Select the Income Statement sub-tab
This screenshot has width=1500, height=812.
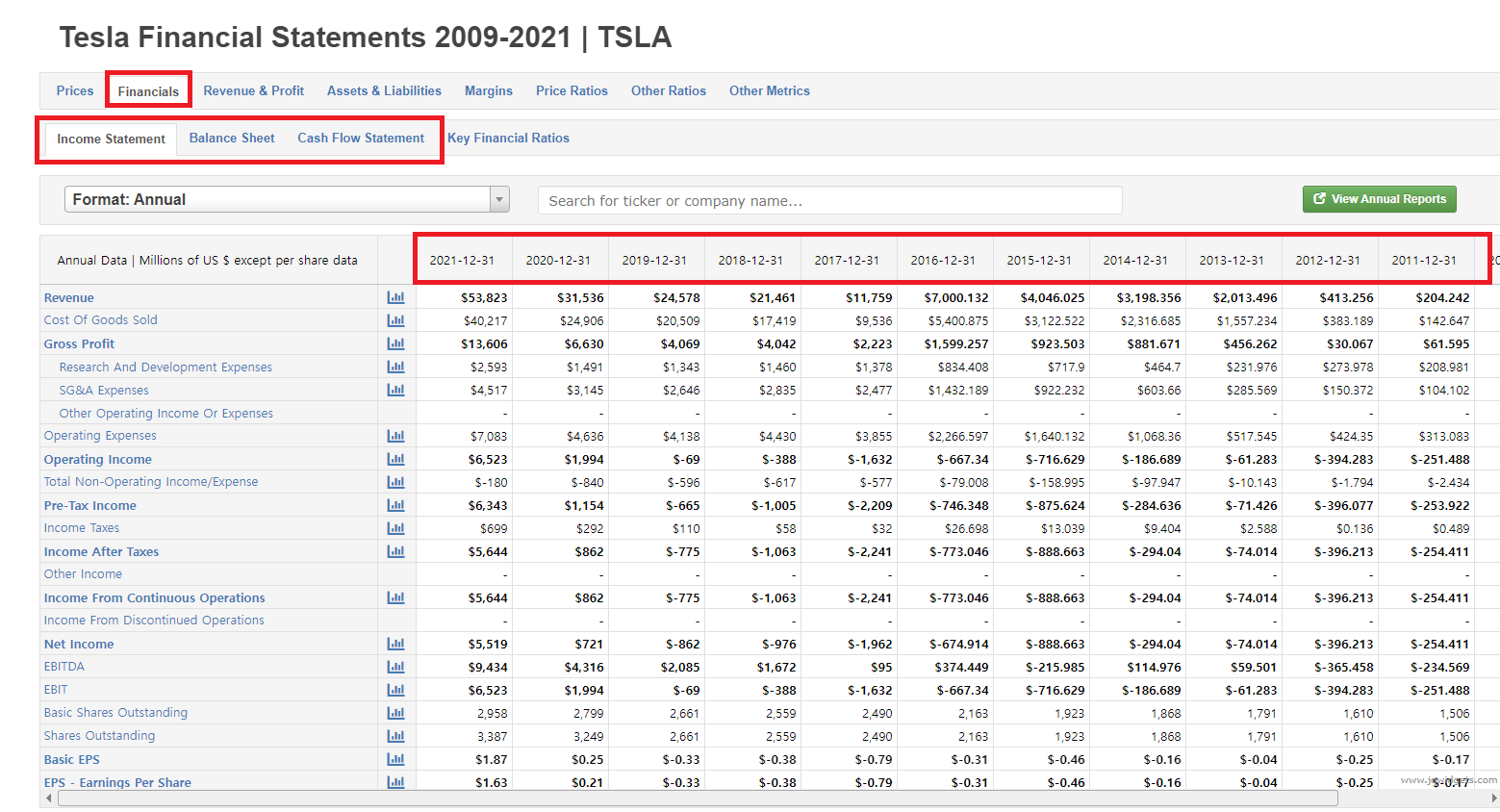pos(111,139)
